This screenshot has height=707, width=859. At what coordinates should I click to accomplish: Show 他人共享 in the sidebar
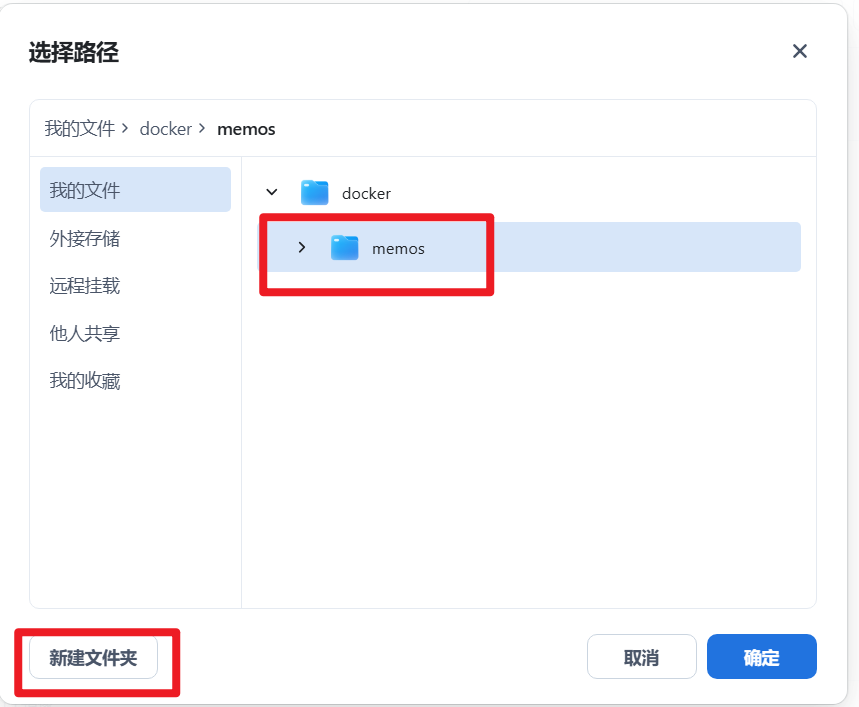click(85, 333)
